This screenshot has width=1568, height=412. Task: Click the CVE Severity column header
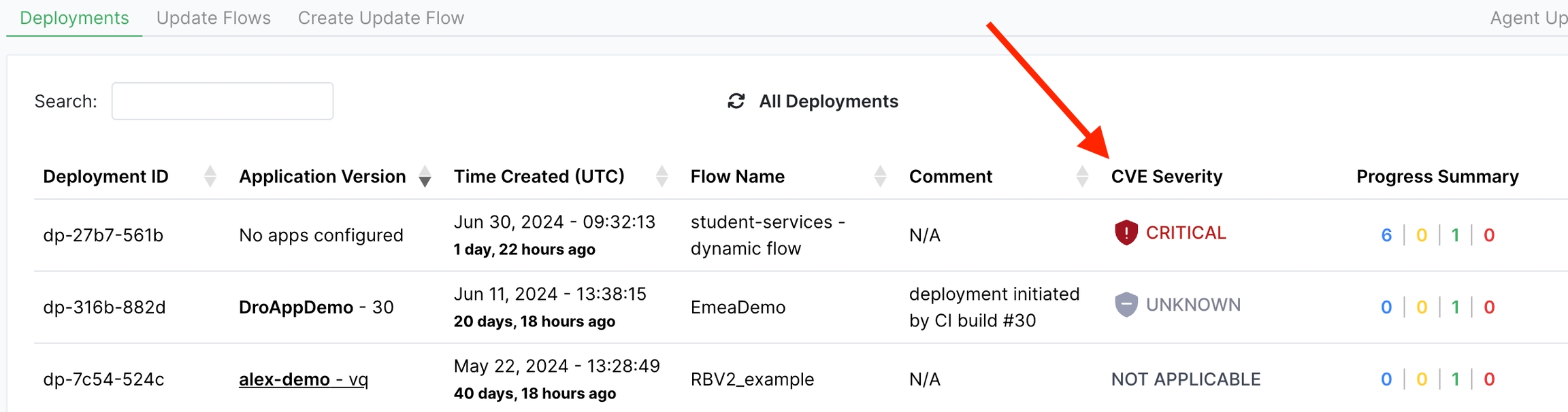pos(1166,176)
